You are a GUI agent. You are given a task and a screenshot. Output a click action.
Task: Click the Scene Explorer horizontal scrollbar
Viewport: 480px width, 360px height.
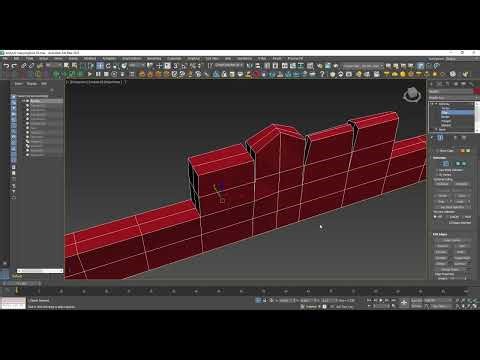tap(40, 271)
